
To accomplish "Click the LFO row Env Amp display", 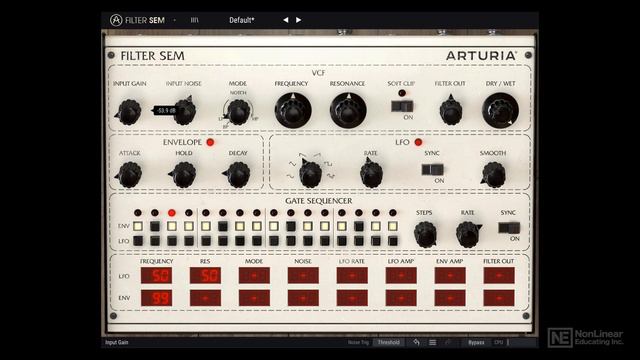I will point(450,276).
